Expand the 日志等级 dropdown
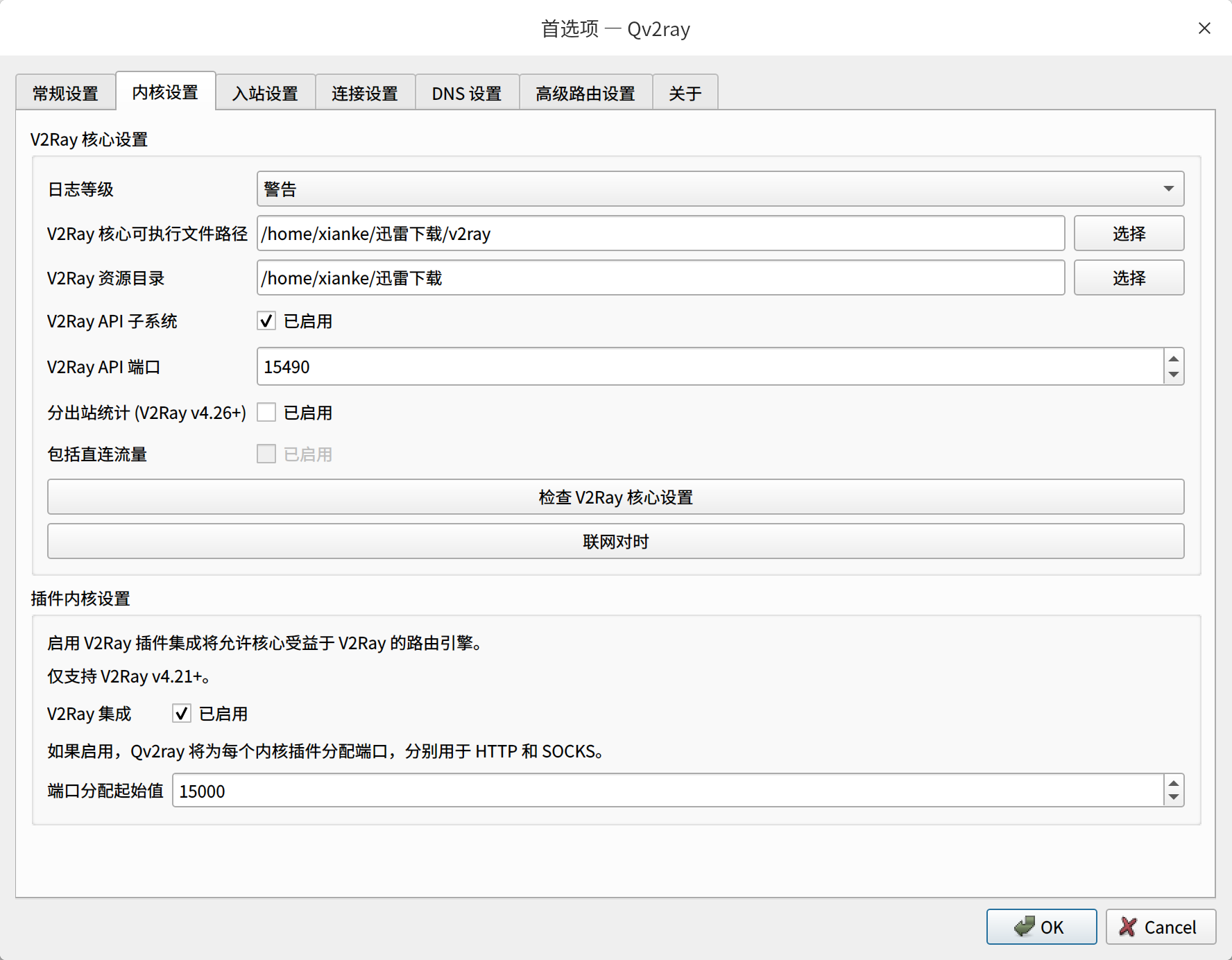Screen dimensions: 1232x960 [x=720, y=189]
